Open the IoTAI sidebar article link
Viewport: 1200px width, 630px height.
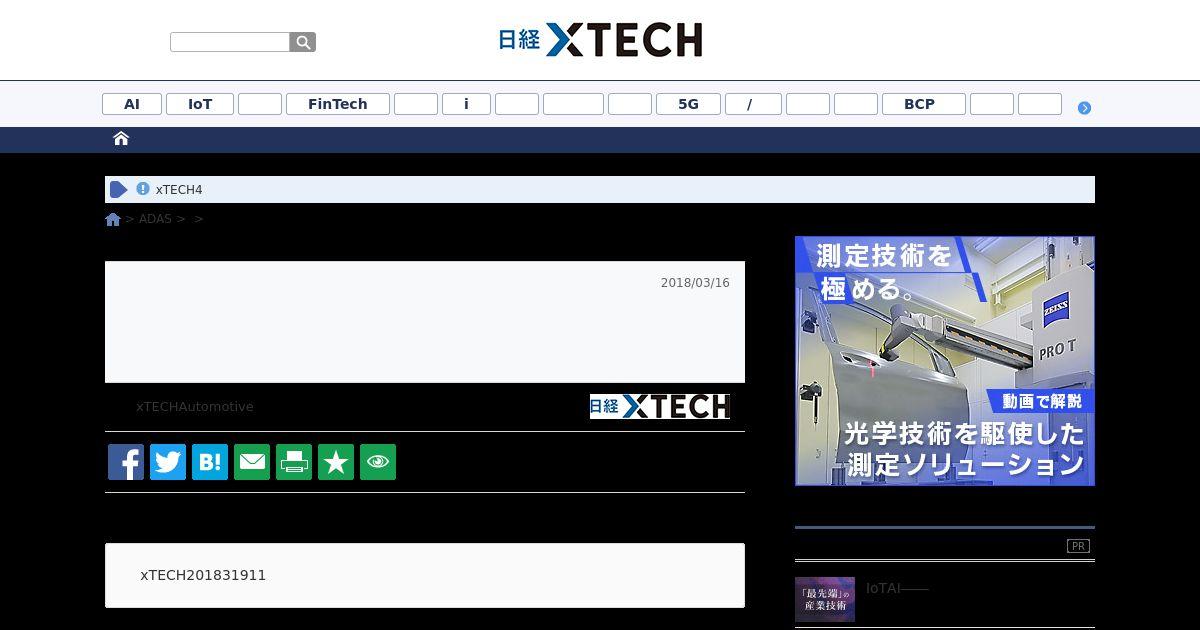tap(897, 588)
